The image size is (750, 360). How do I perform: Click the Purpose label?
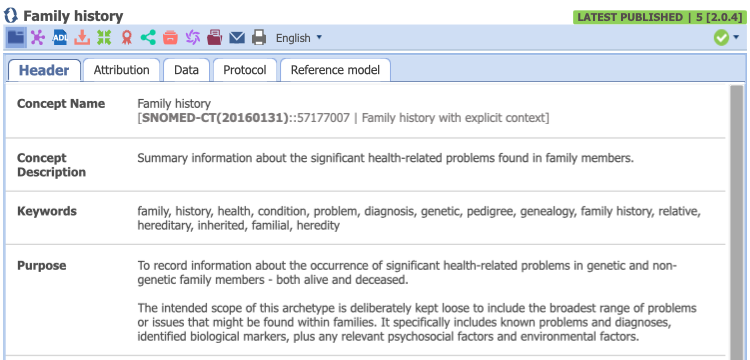point(42,265)
